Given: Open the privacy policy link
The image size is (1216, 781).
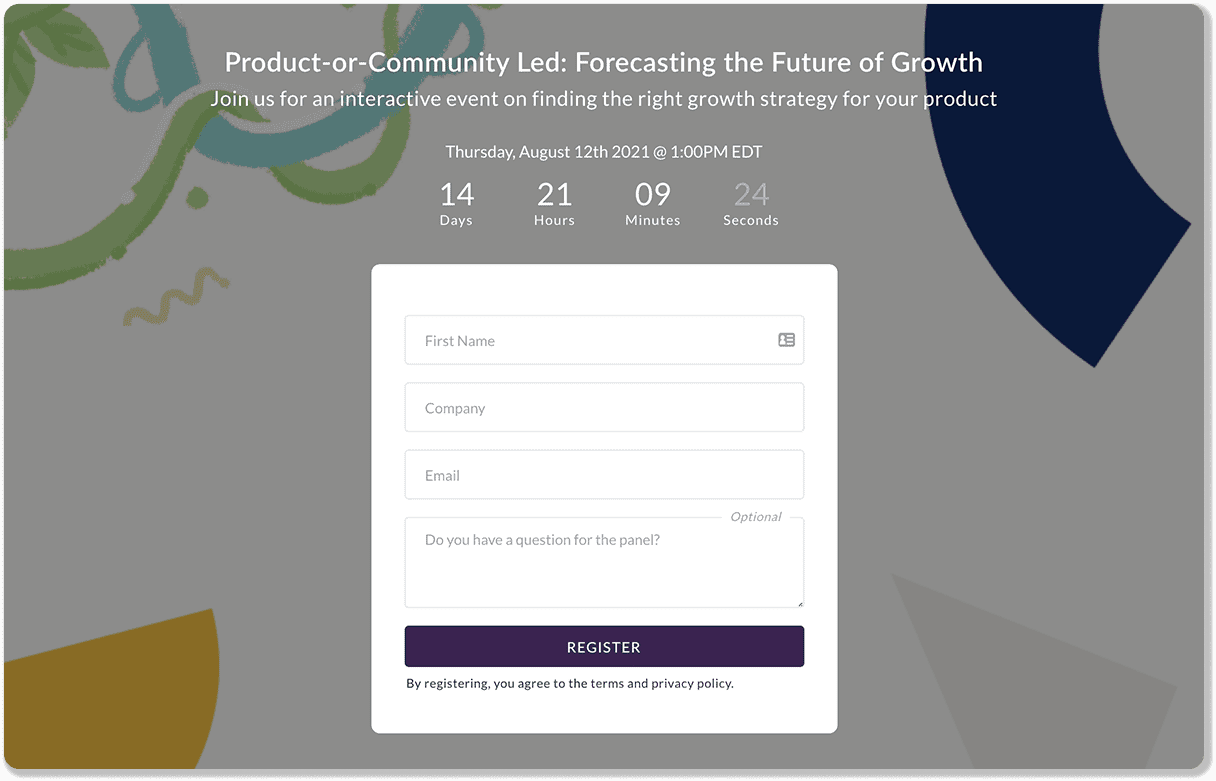Looking at the screenshot, I should (x=691, y=684).
